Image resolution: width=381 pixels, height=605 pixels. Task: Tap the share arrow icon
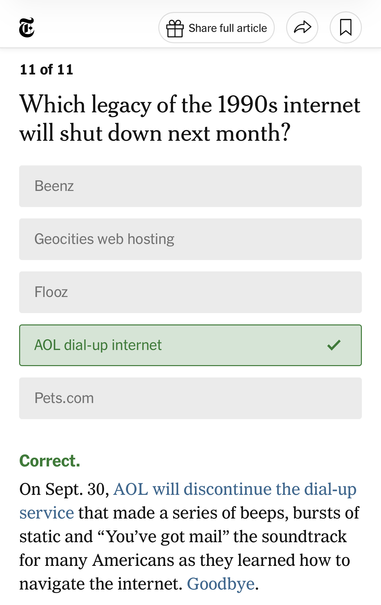(302, 28)
